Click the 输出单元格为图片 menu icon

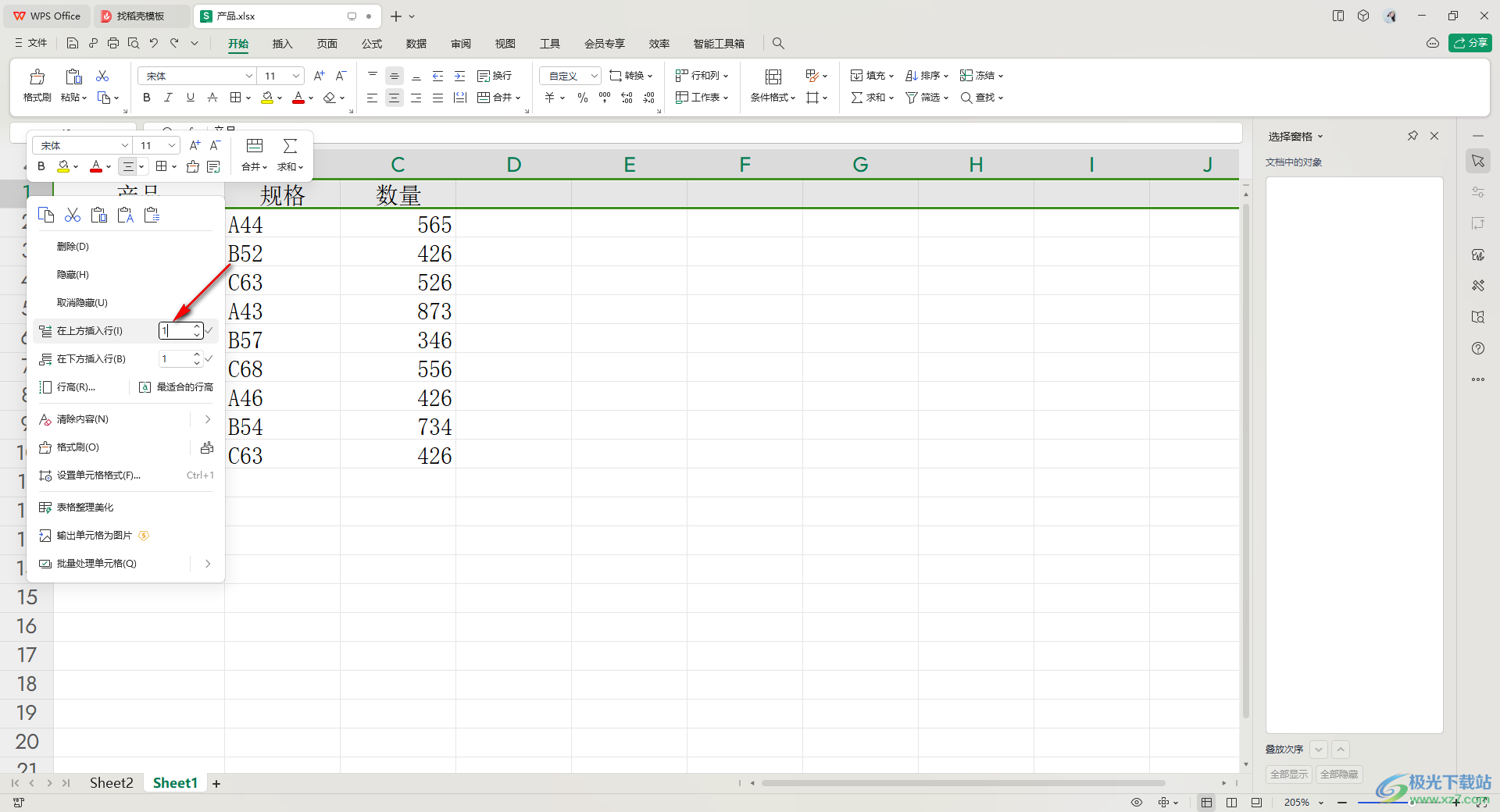45,536
